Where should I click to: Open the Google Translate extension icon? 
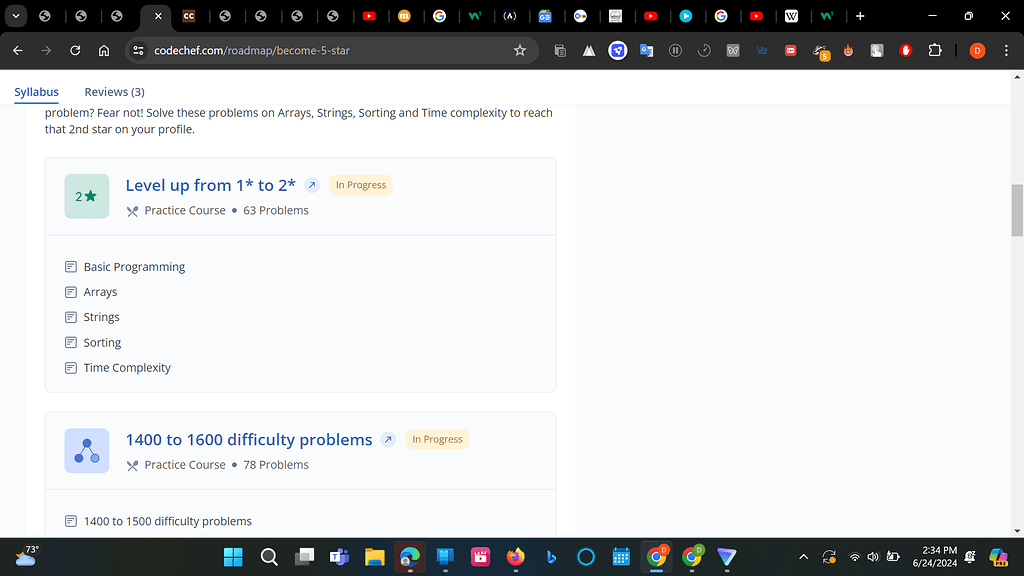(645, 50)
